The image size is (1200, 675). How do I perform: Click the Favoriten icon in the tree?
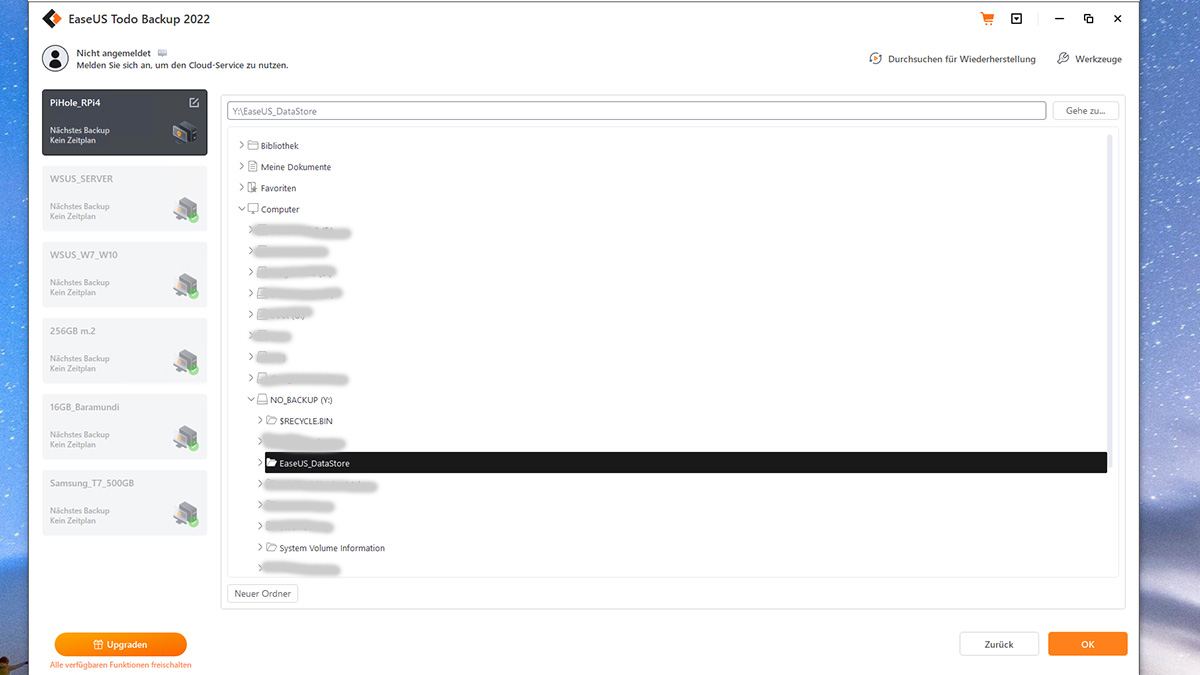pyautogui.click(x=253, y=188)
